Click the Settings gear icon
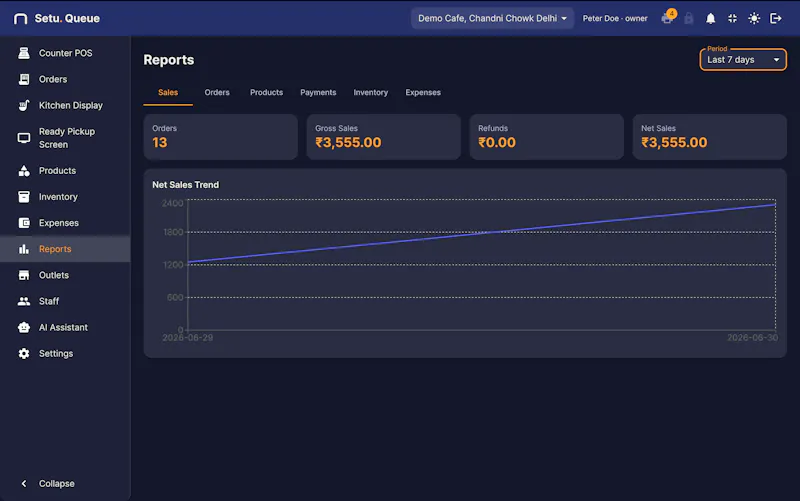 [24, 354]
